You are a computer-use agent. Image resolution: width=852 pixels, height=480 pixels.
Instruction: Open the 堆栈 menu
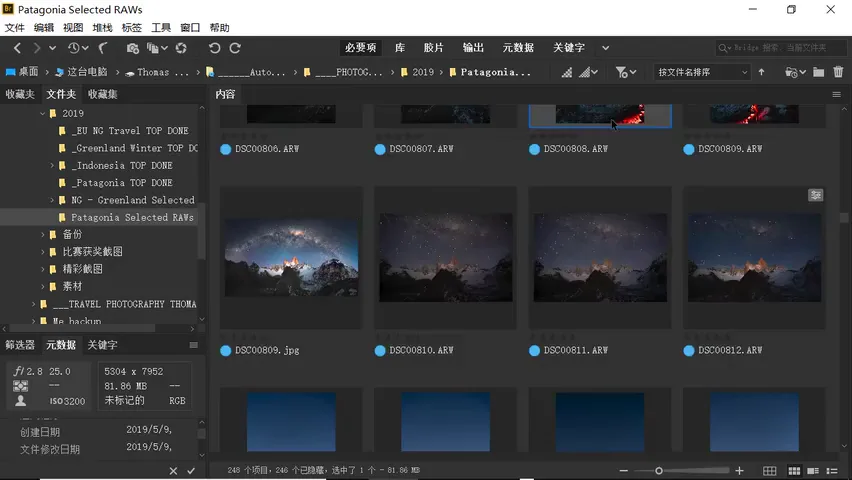tap(103, 28)
